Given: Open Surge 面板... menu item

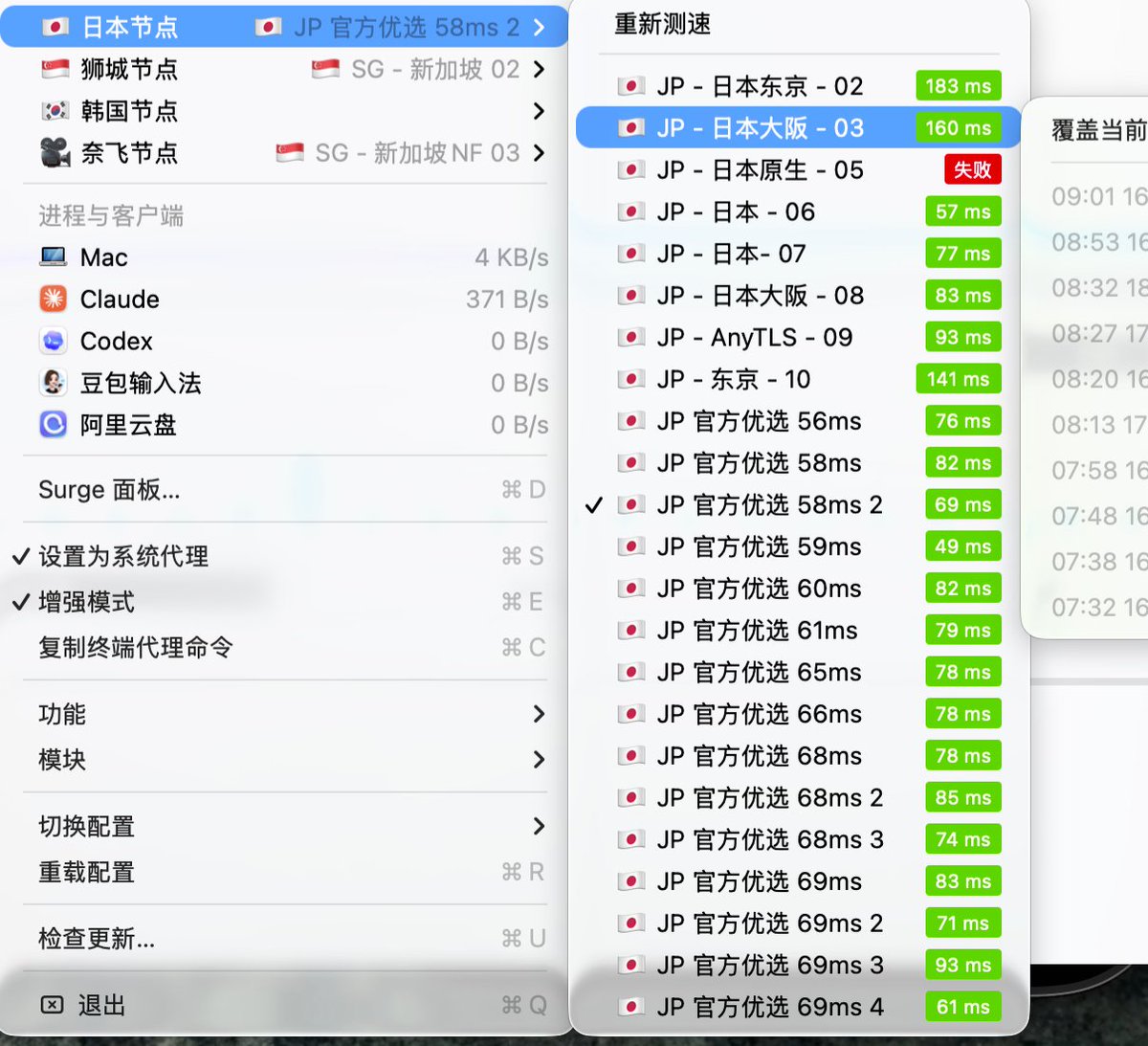Looking at the screenshot, I should coord(282,490).
